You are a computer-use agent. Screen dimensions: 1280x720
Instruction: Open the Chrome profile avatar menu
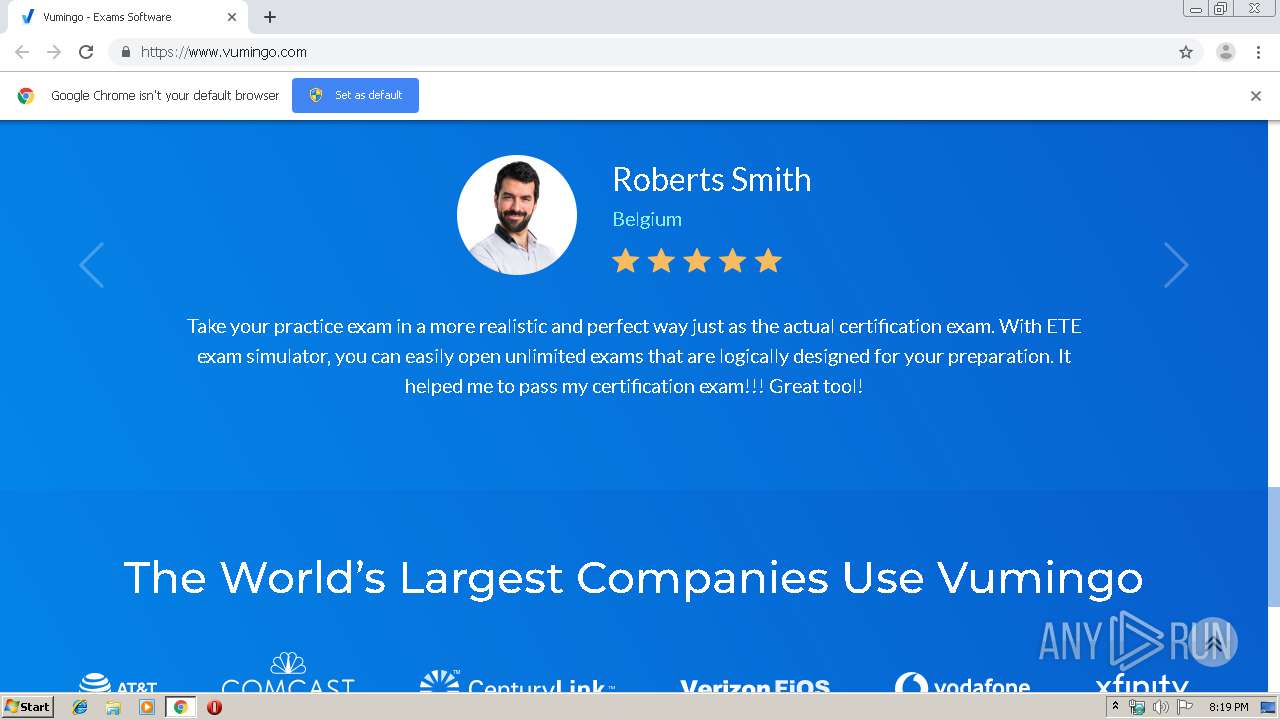click(1226, 52)
